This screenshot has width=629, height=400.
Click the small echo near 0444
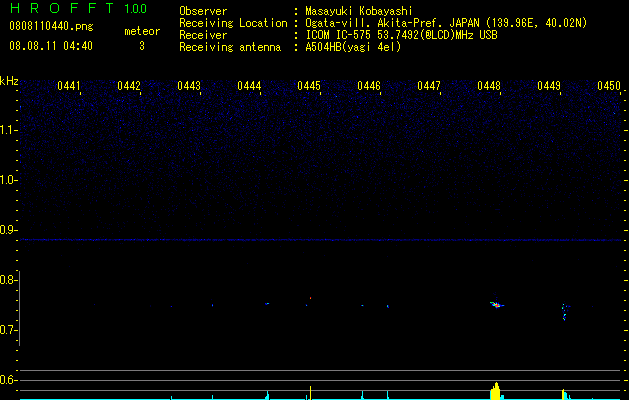[267, 304]
